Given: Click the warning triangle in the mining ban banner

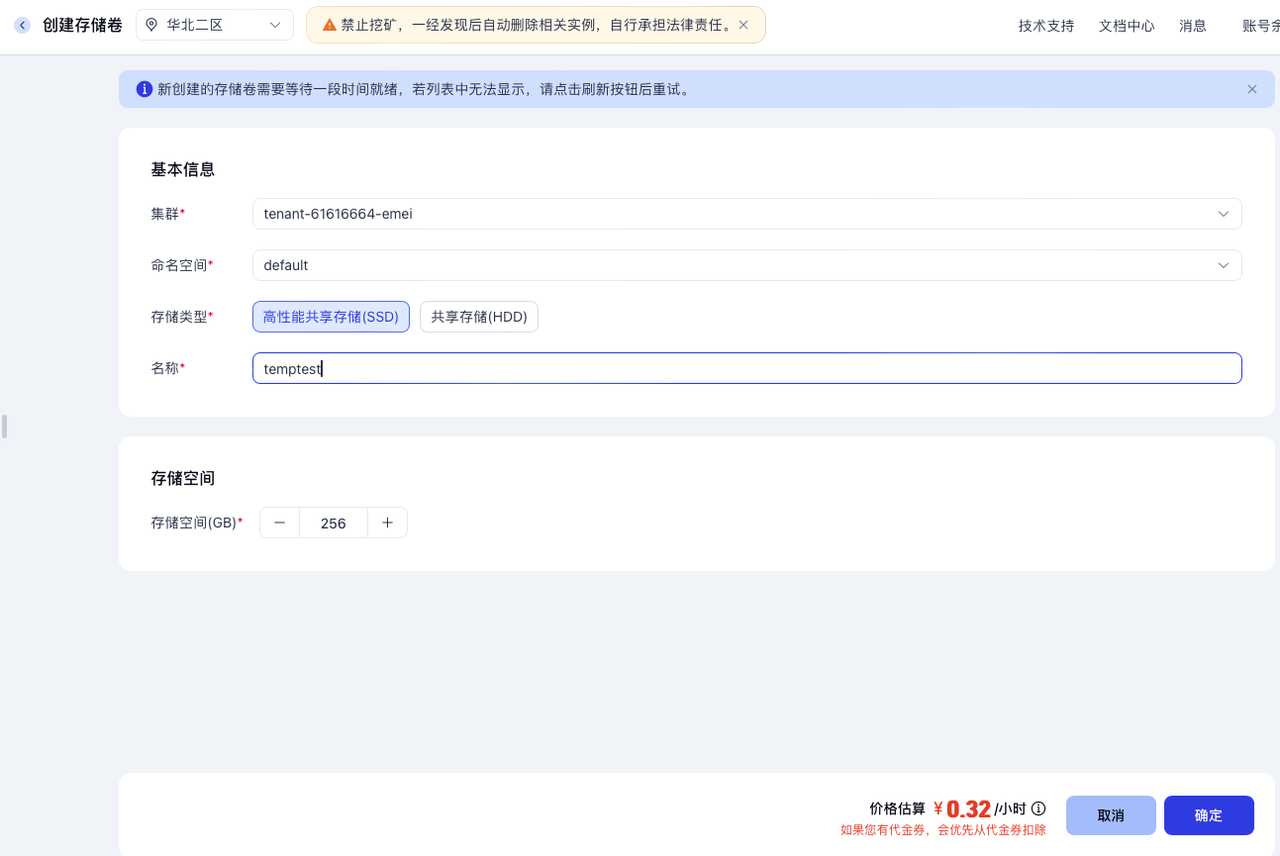Looking at the screenshot, I should [328, 25].
